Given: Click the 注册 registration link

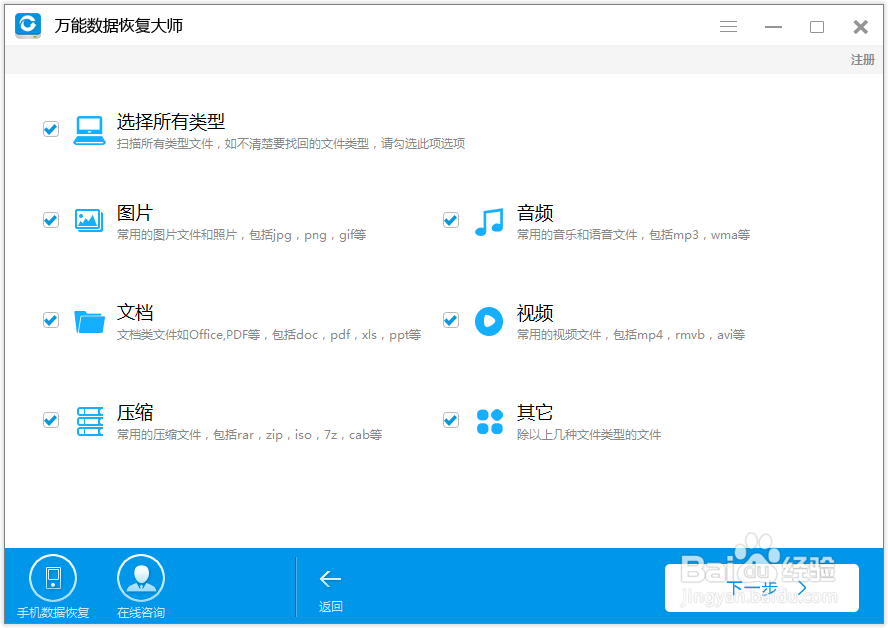Looking at the screenshot, I should point(861,60).
